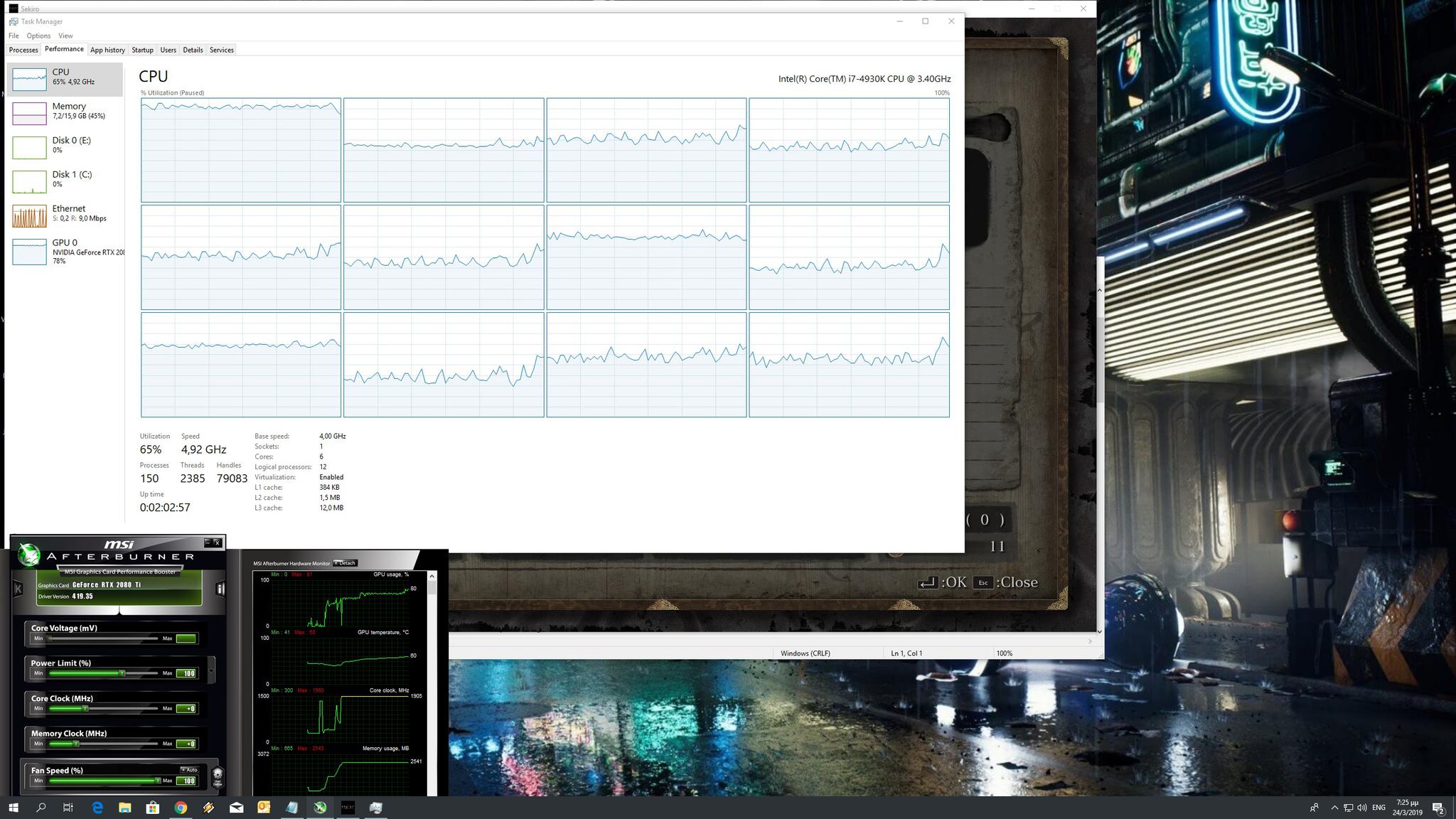This screenshot has width=1456, height=819.
Task: Click the Core Clock slider handle
Action: pos(85,708)
